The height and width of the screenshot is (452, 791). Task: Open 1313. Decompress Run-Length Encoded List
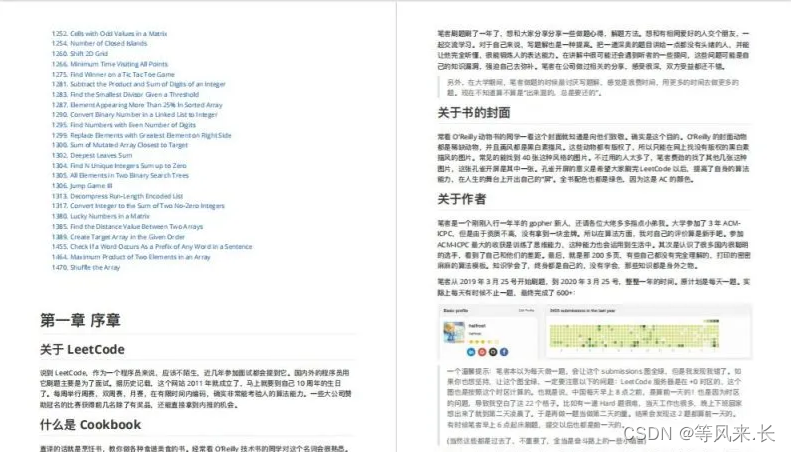pyautogui.click(x=117, y=196)
